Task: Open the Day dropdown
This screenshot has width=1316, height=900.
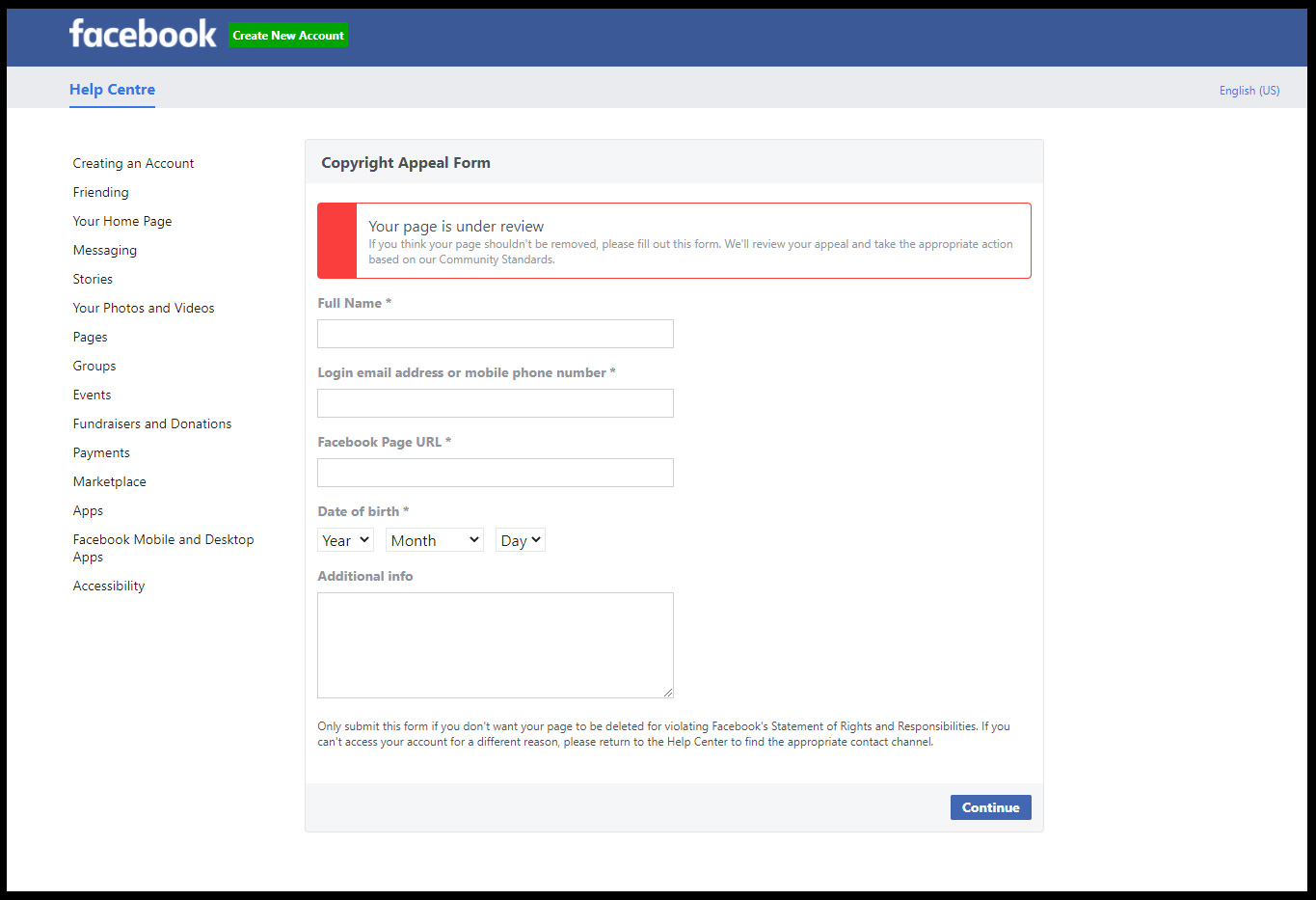Action: (520, 540)
